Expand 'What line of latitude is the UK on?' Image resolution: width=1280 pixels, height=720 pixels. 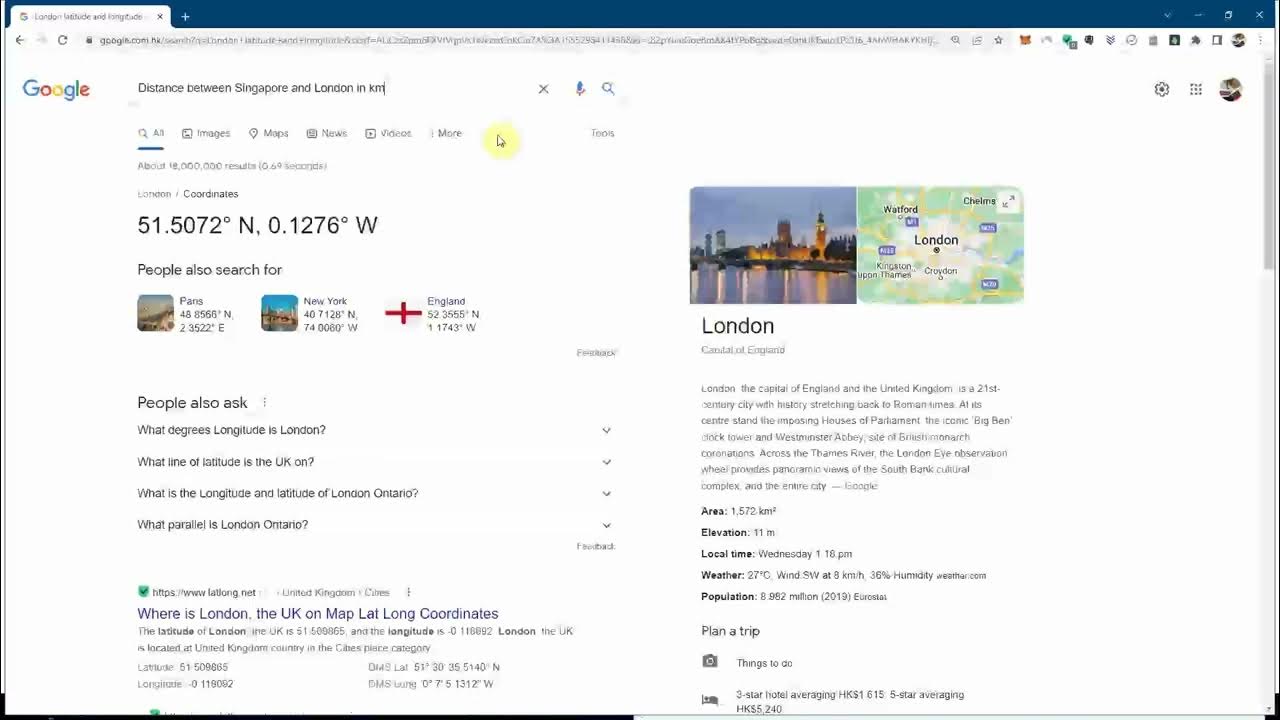point(375,462)
